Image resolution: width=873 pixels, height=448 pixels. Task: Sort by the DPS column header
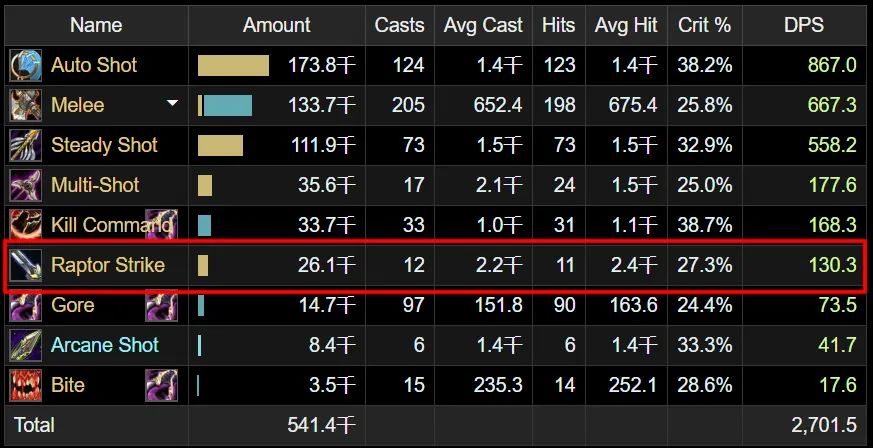803,25
